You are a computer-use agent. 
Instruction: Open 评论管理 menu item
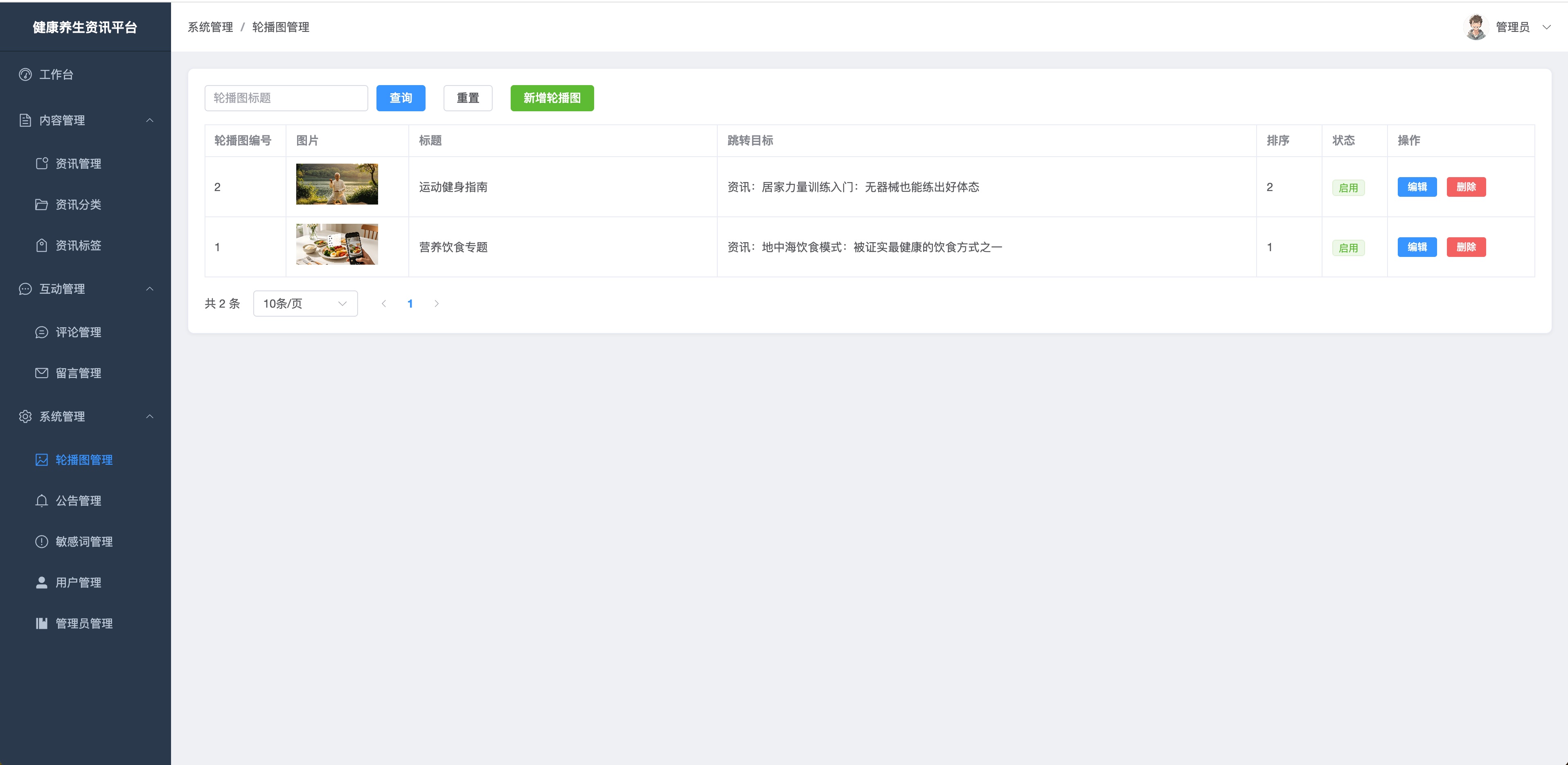(x=85, y=332)
